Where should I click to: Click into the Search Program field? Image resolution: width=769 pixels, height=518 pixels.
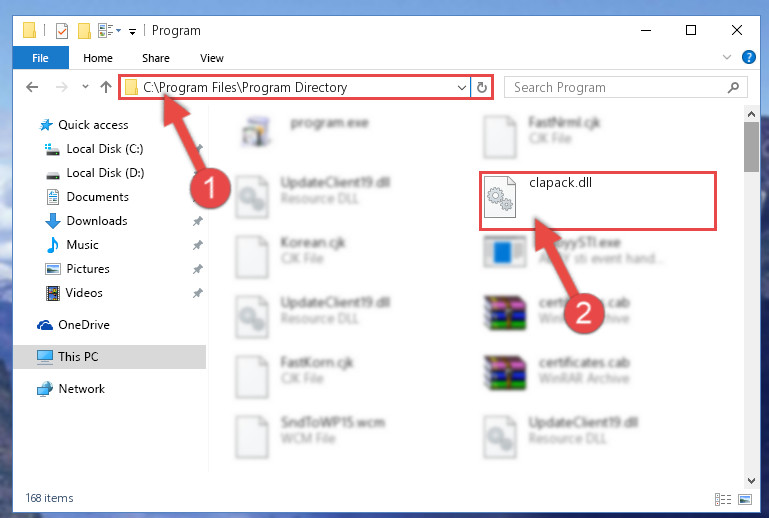point(615,87)
